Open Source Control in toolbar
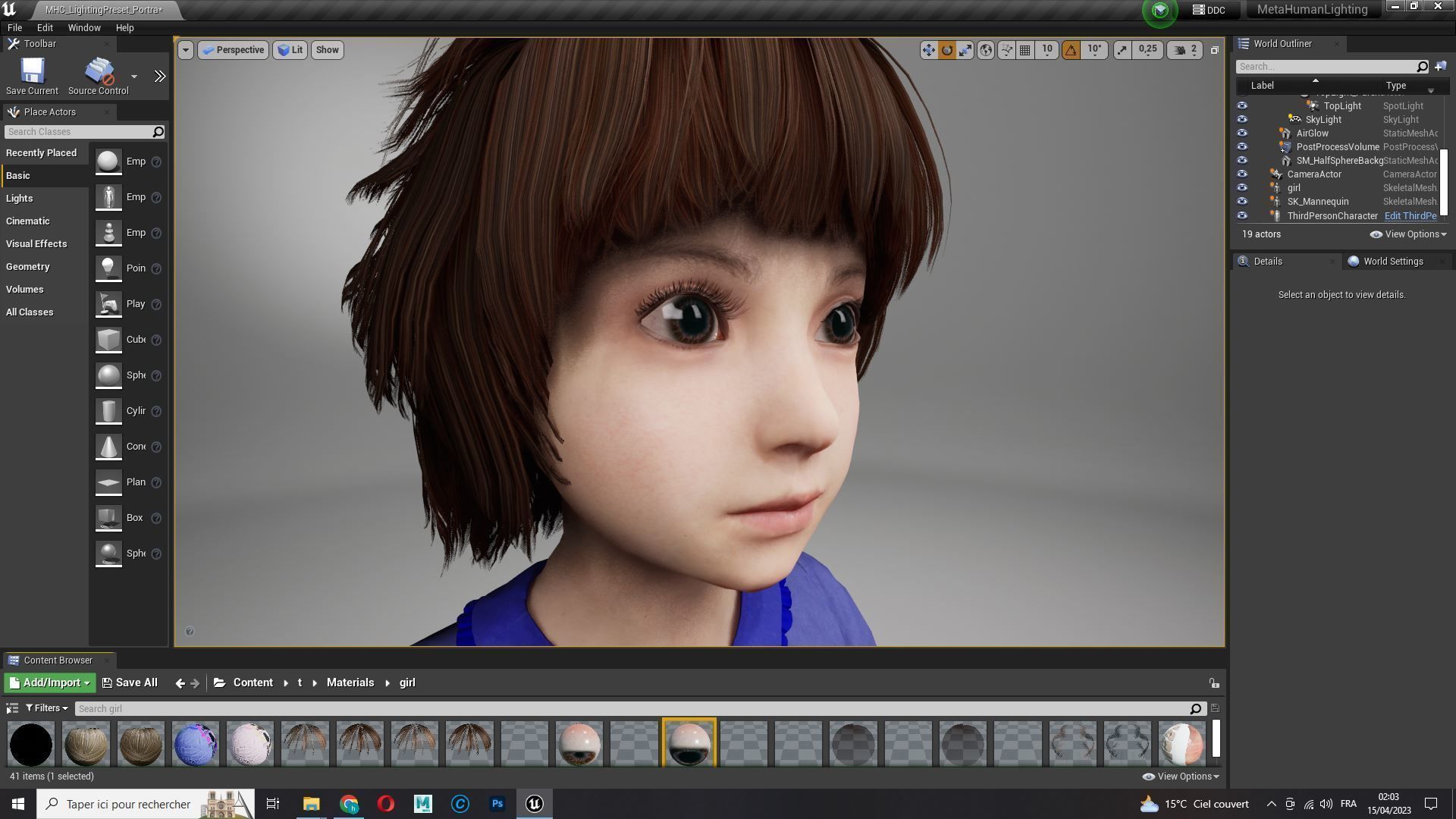 [x=99, y=72]
